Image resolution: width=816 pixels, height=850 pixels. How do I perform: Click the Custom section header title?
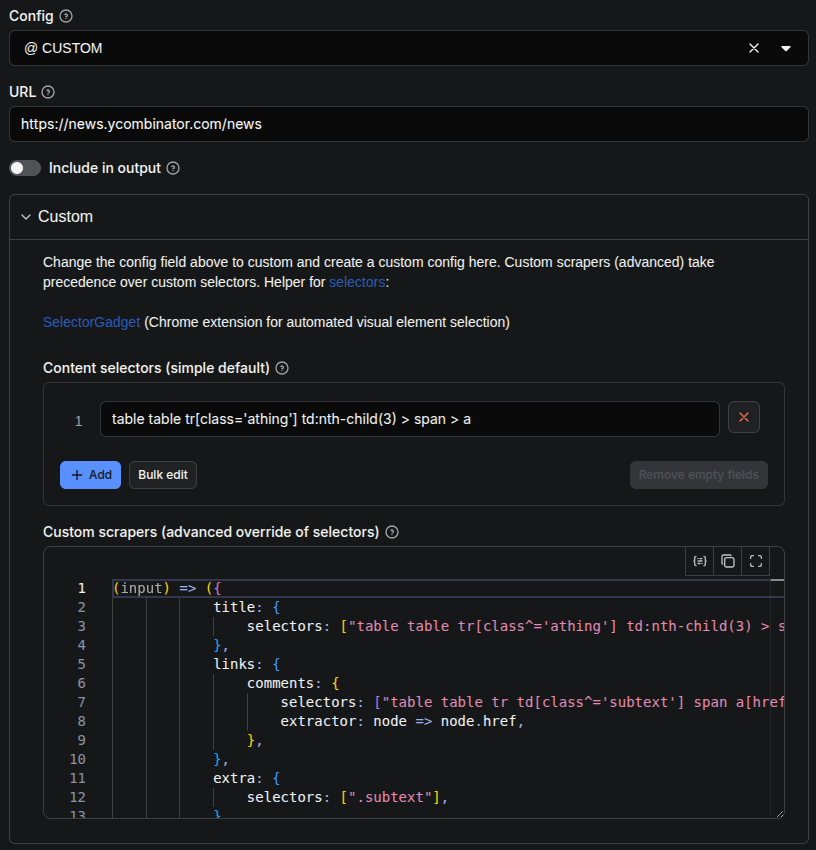point(65,217)
